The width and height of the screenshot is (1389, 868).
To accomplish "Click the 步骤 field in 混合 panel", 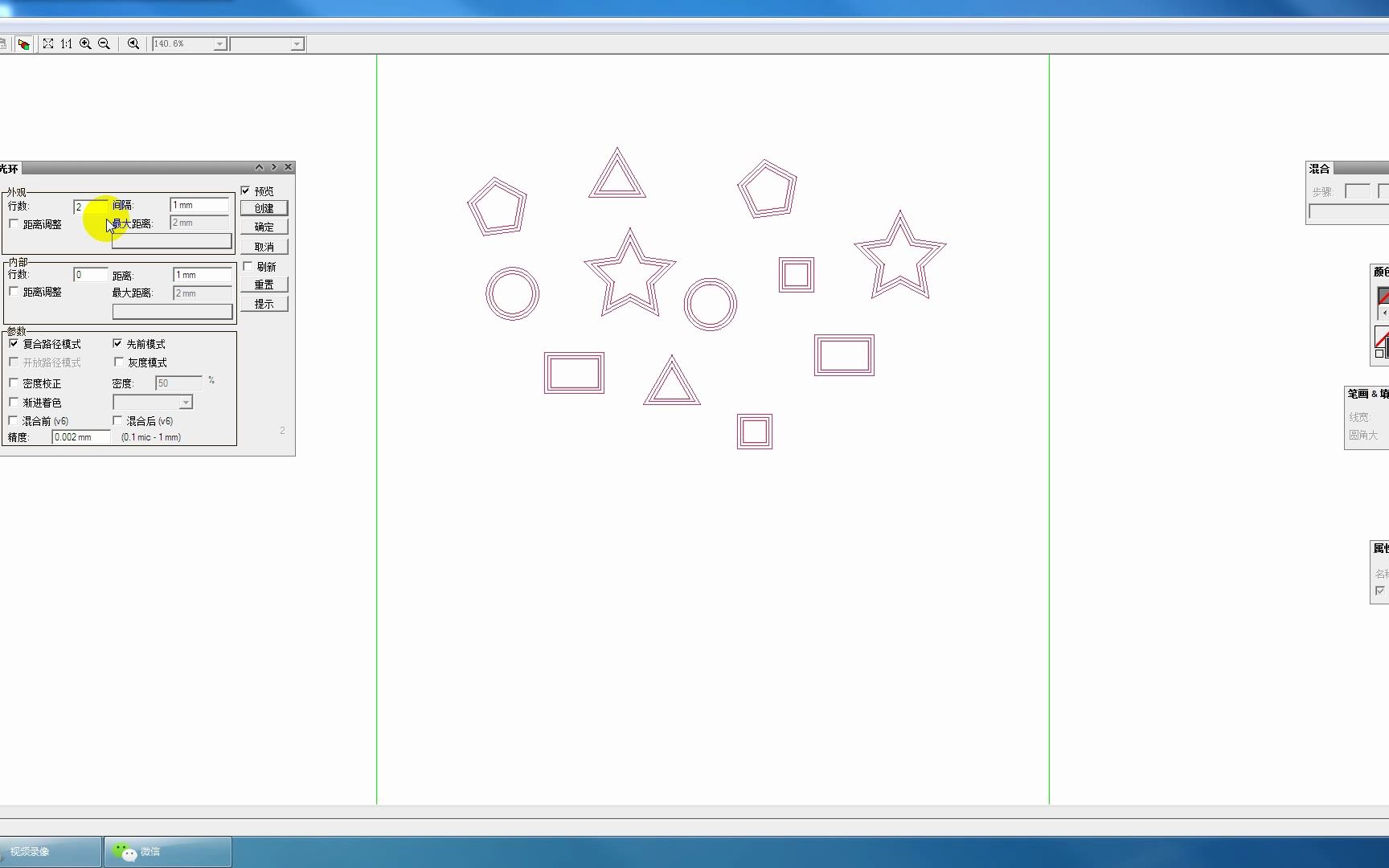I will (x=1358, y=191).
